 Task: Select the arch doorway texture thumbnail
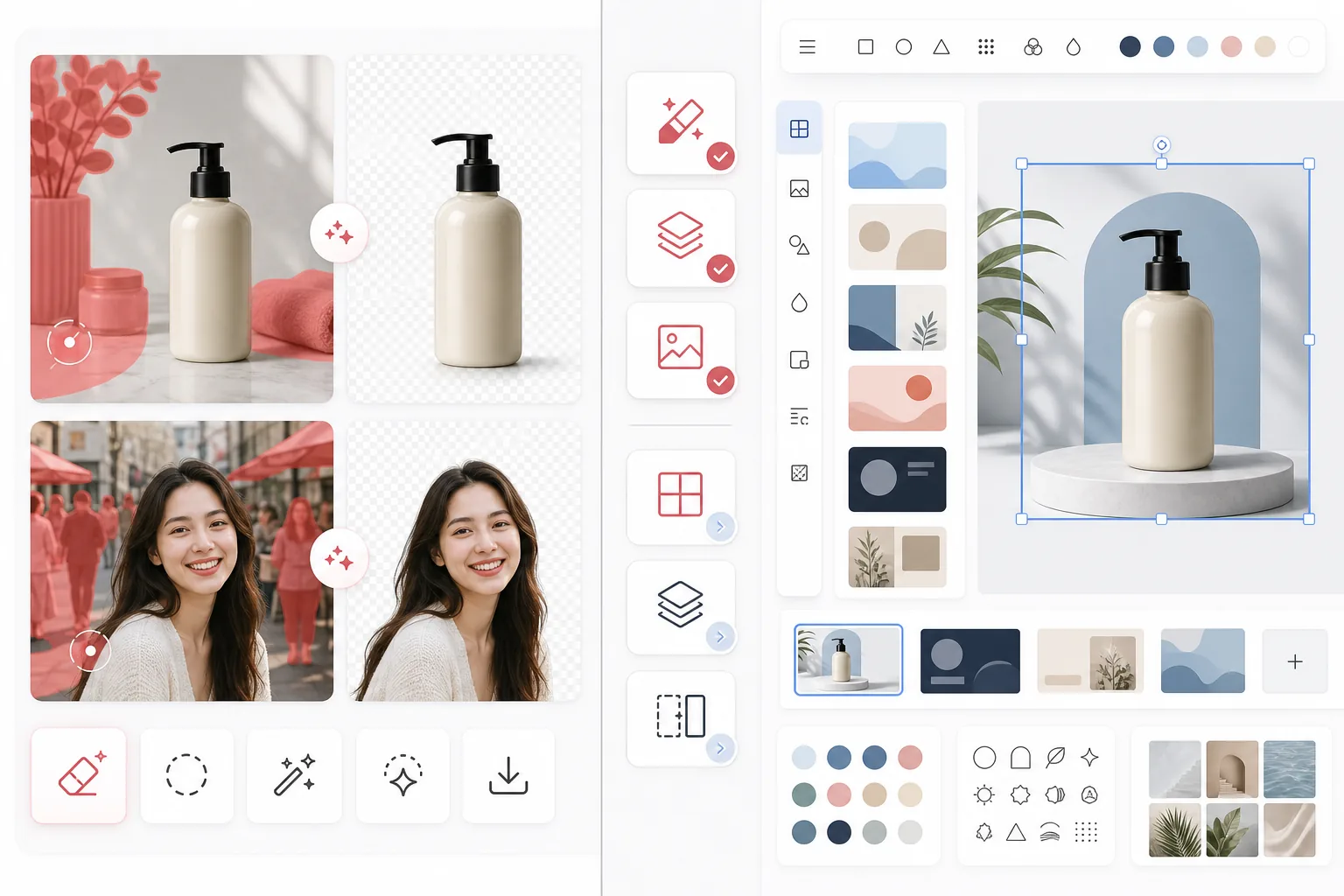(1232, 769)
